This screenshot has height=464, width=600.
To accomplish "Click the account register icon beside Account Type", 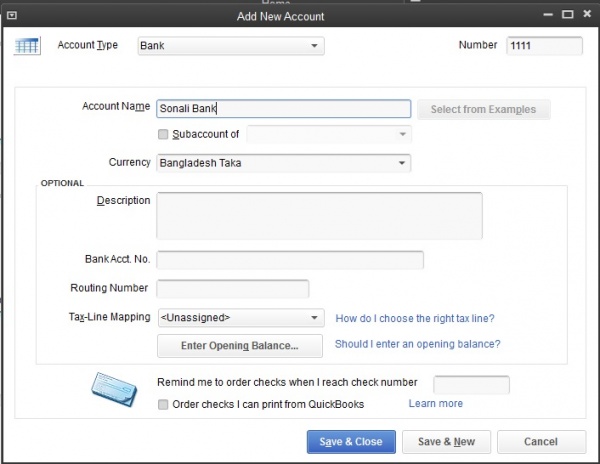I will (x=27, y=47).
